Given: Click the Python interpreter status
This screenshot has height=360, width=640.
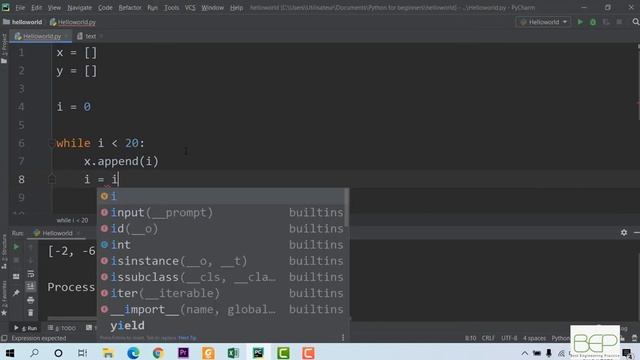Looking at the screenshot, I should [561, 338].
